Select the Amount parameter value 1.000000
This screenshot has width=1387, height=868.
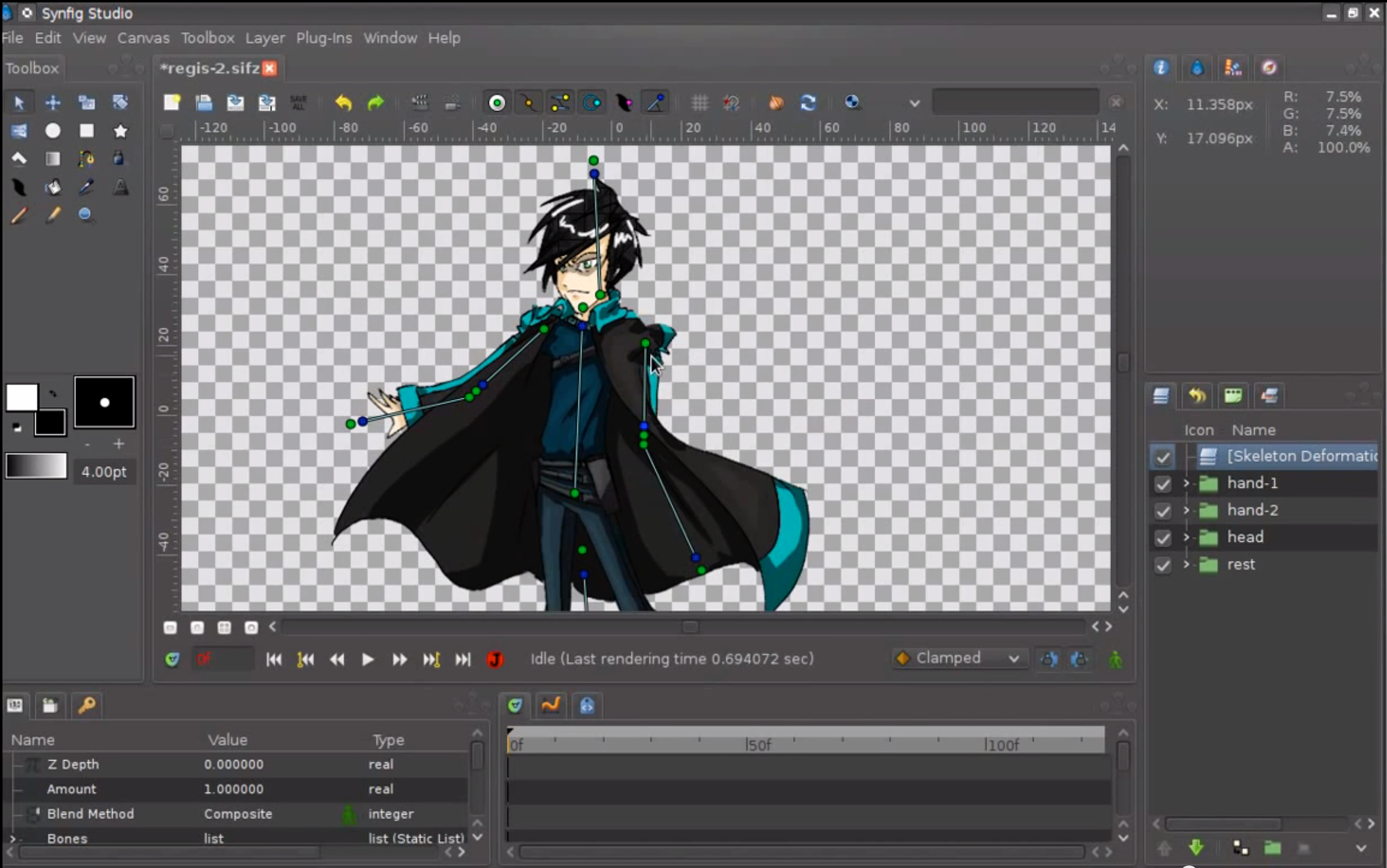click(234, 789)
